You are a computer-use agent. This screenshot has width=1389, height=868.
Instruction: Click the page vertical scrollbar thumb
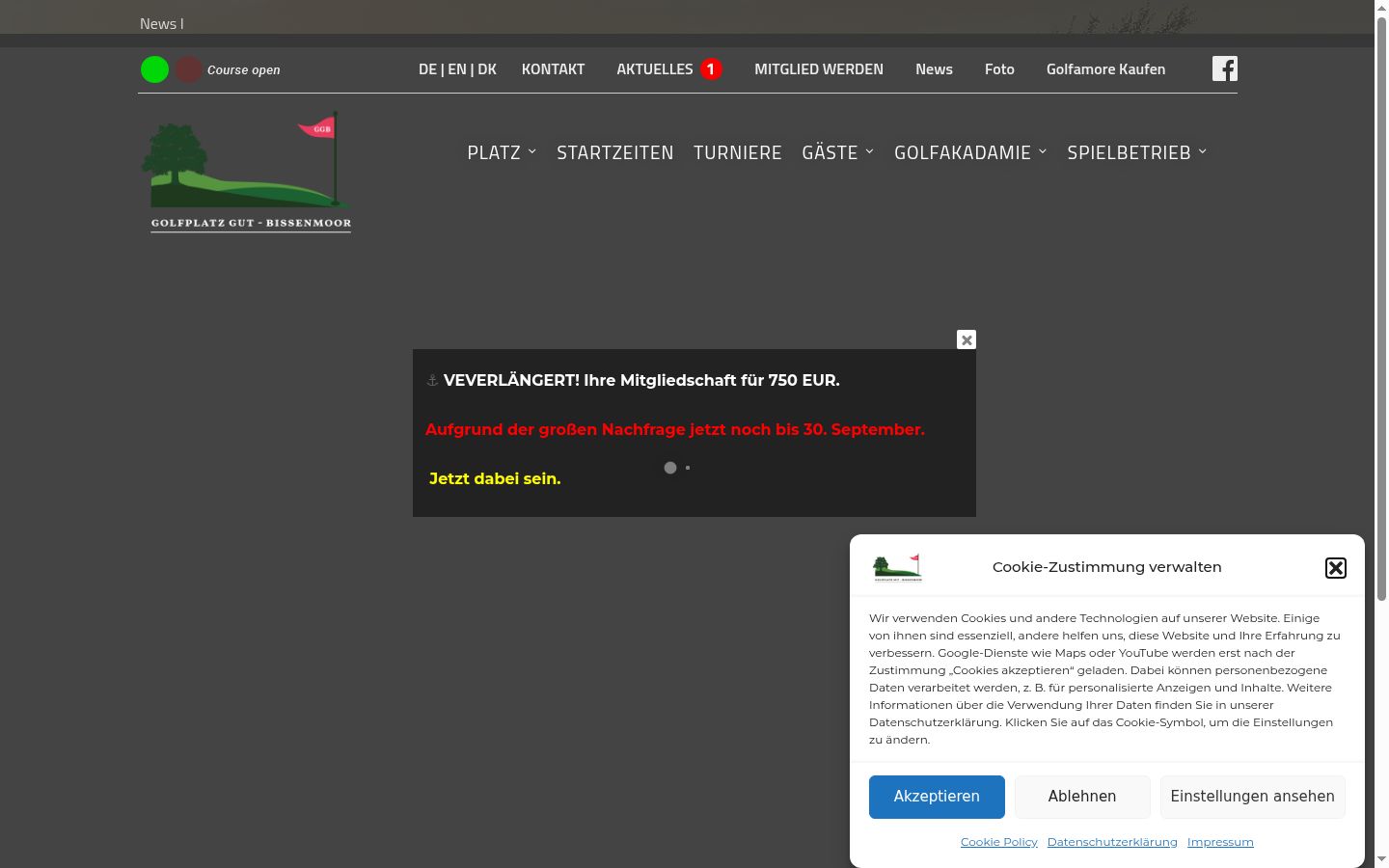[1381, 309]
